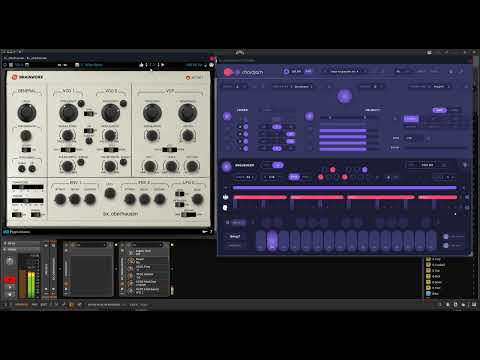Click the long purple bar across the sequencer
This screenshot has width=480, height=360.
345,188
